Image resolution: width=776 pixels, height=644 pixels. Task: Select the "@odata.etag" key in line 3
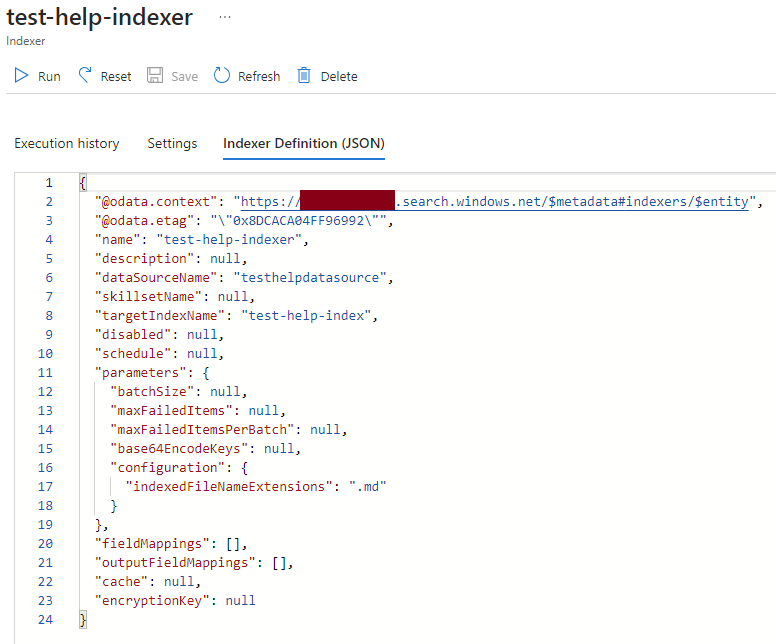coord(148,221)
